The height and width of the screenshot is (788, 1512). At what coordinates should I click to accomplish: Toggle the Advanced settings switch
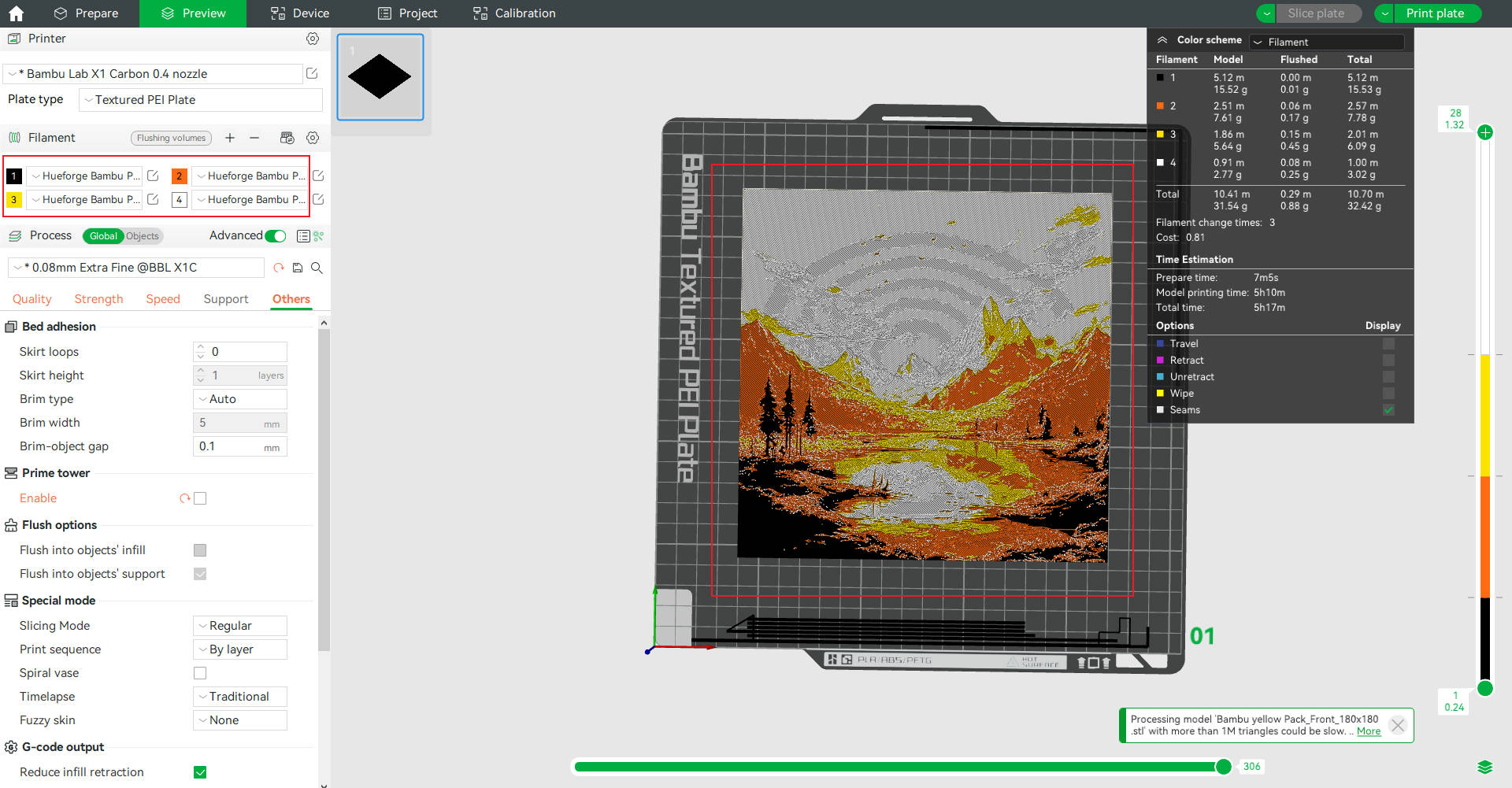coord(276,236)
